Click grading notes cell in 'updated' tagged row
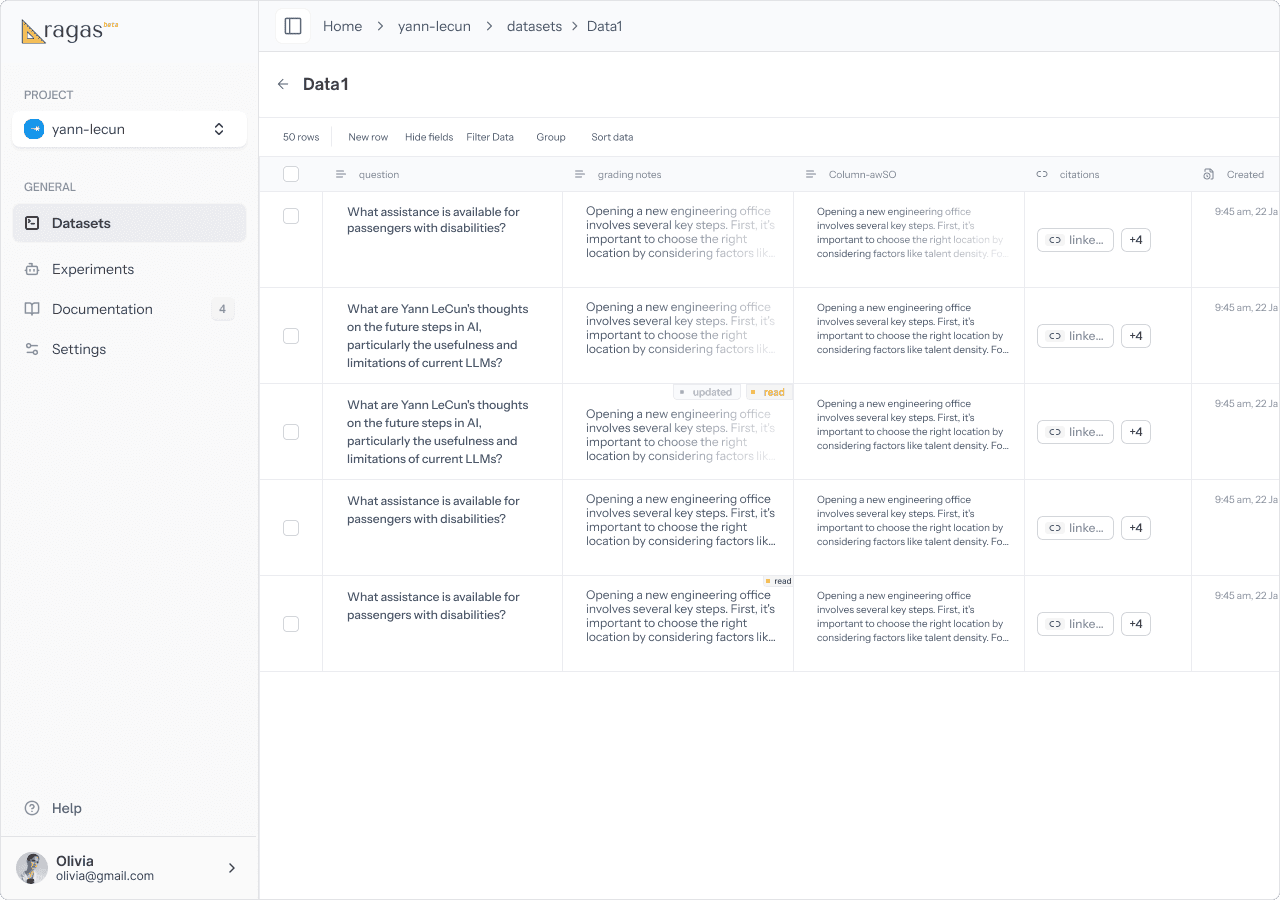Screen dimensions: 1280x900 click(678, 432)
